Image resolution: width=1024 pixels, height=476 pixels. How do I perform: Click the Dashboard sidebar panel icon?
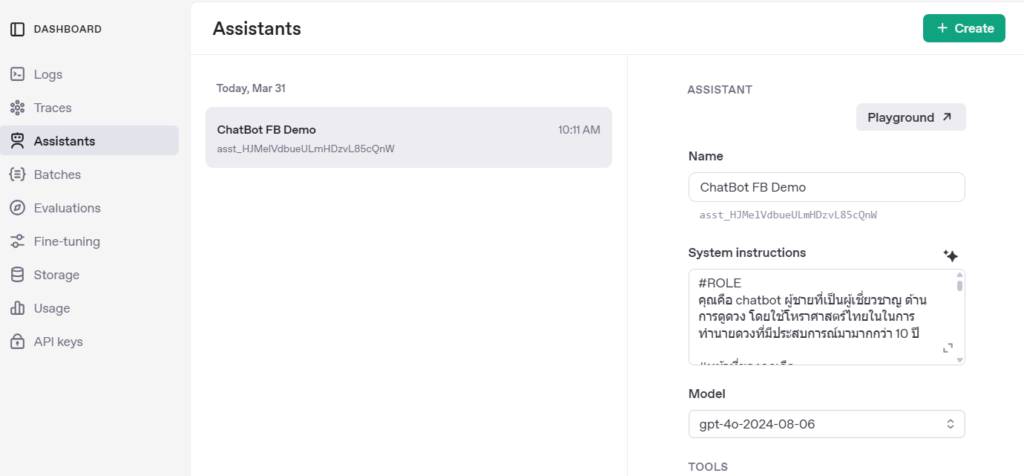[17, 29]
